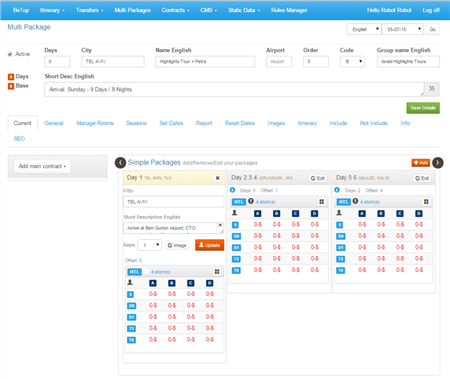Open the Not Include tab
The height and width of the screenshot is (379, 450).
click(x=374, y=123)
